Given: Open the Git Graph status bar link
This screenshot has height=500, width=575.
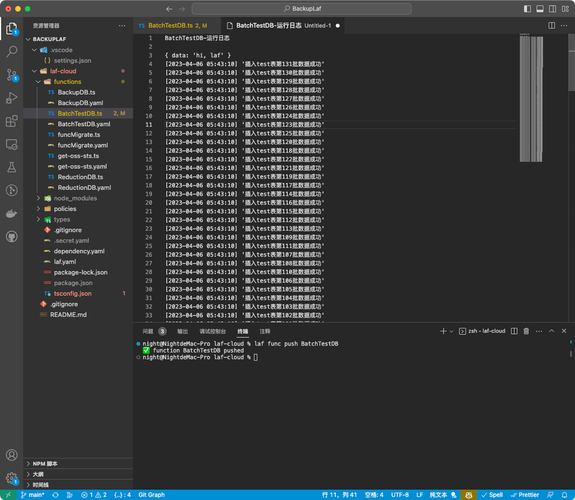Looking at the screenshot, I should (x=151, y=495).
